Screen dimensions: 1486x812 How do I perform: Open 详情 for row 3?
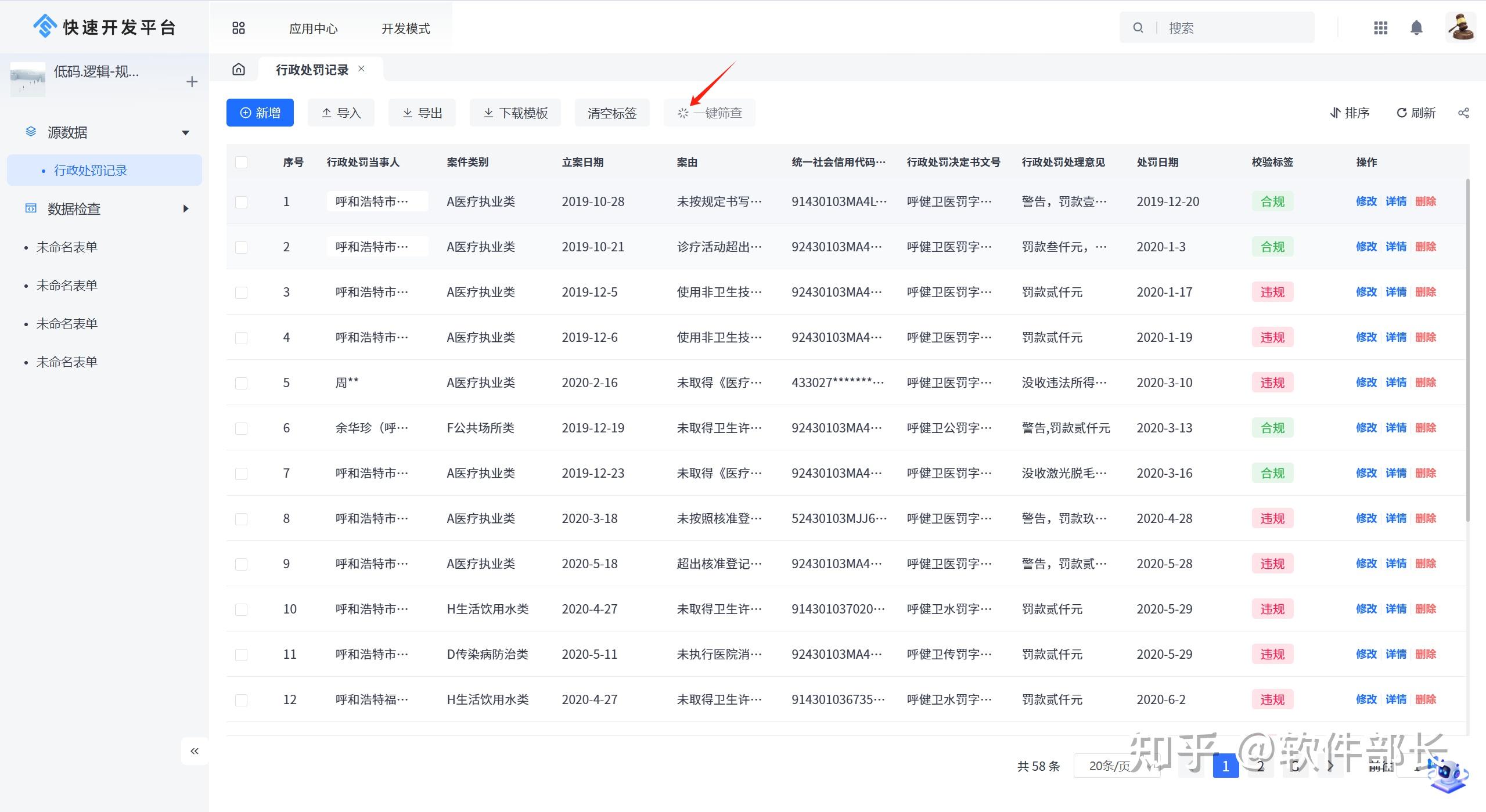click(1395, 292)
